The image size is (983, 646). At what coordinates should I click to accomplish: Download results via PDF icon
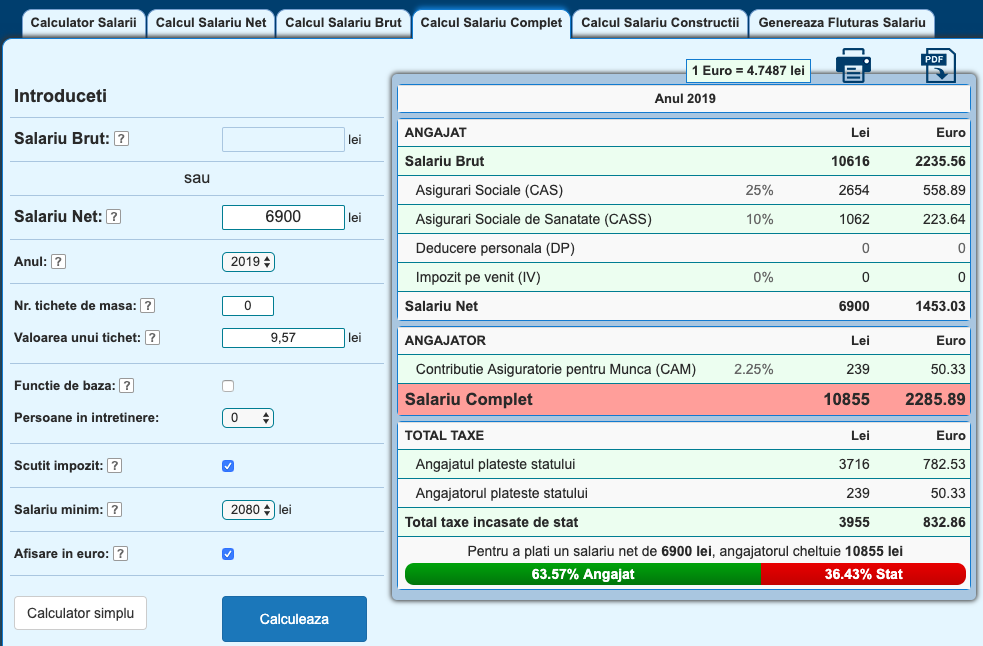click(937, 66)
